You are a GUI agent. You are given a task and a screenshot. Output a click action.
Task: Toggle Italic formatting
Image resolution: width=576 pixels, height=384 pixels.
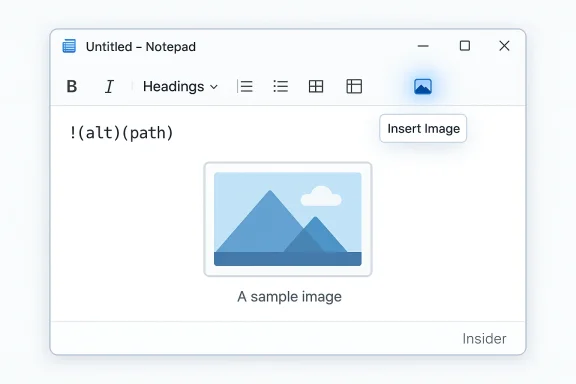click(109, 87)
